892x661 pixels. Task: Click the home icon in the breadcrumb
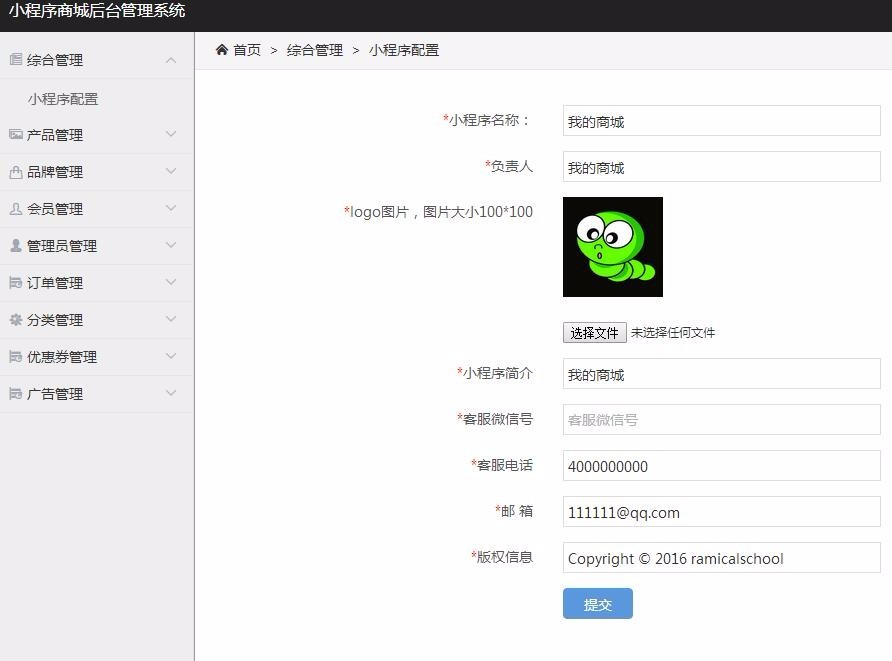pos(221,48)
